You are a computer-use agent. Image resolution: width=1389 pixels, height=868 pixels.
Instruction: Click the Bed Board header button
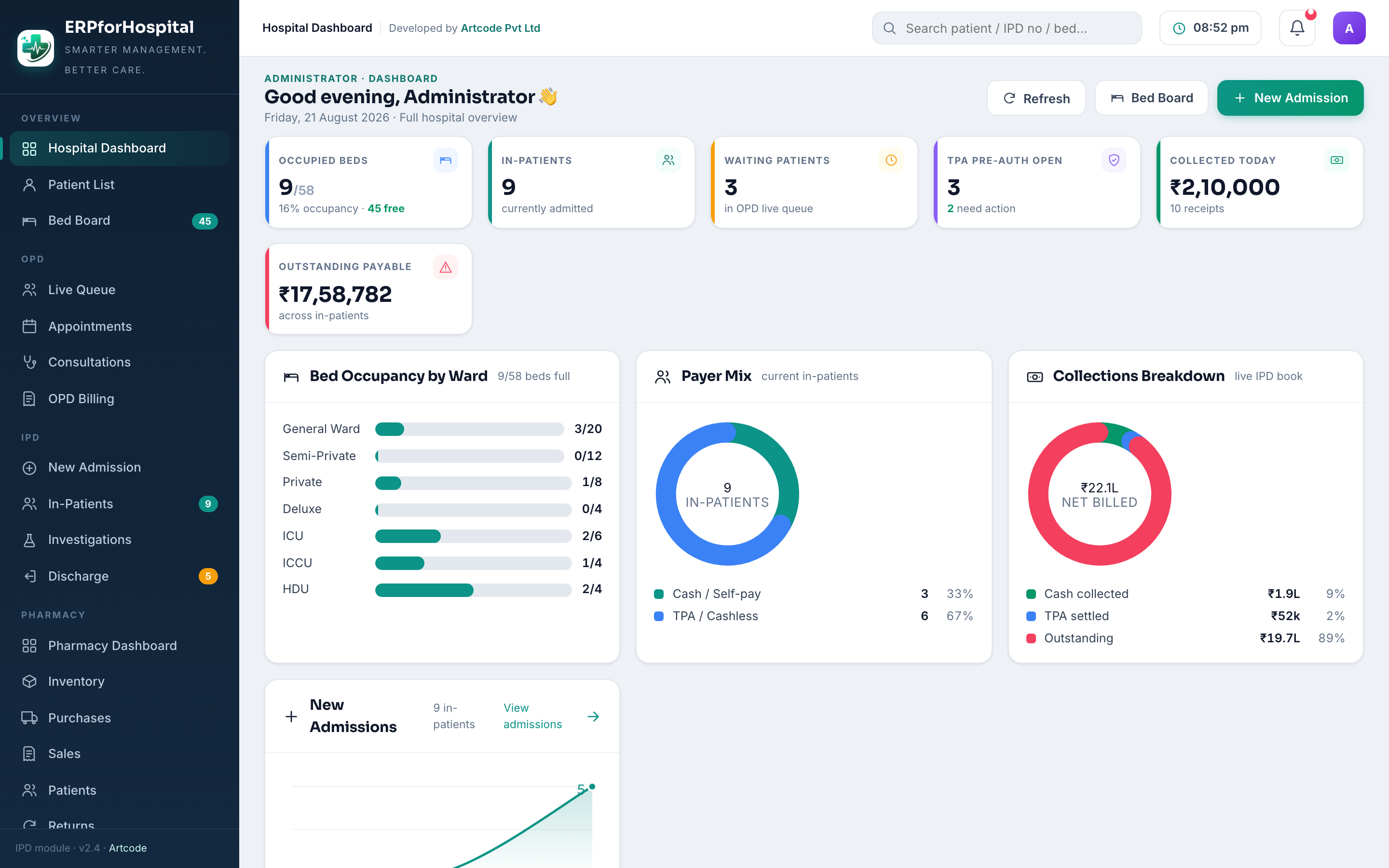1151,98
